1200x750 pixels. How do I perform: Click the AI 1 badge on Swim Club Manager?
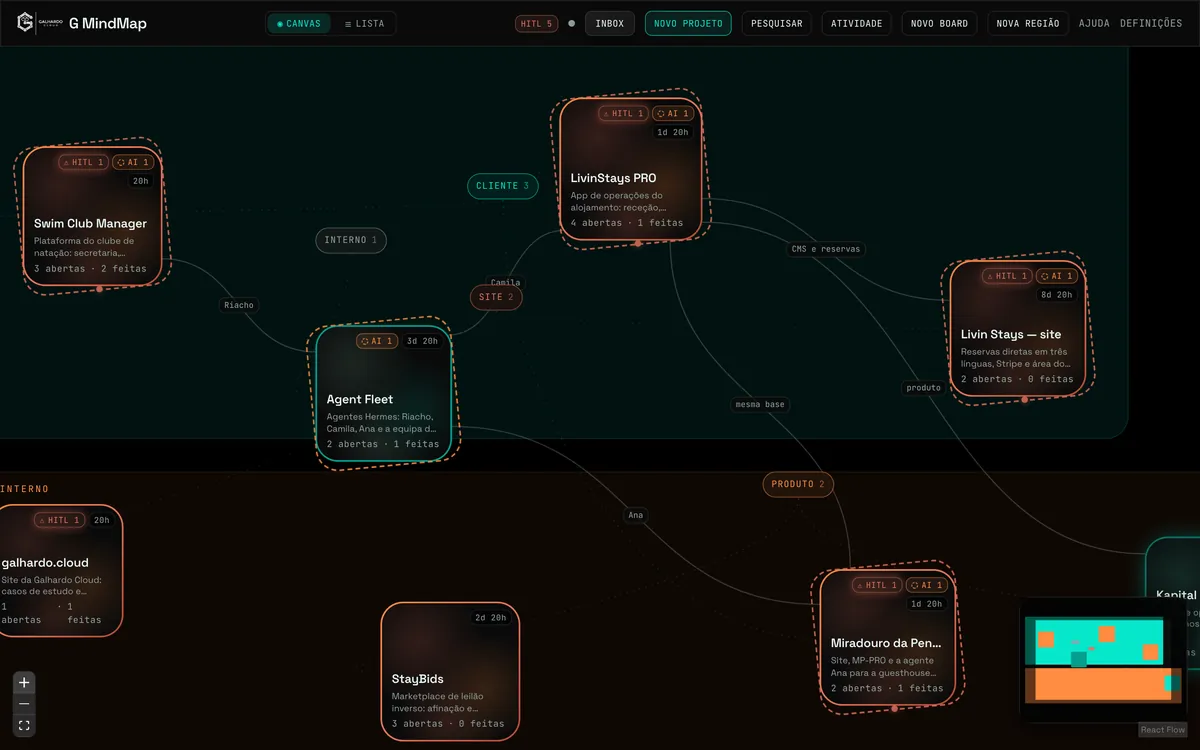tap(133, 162)
